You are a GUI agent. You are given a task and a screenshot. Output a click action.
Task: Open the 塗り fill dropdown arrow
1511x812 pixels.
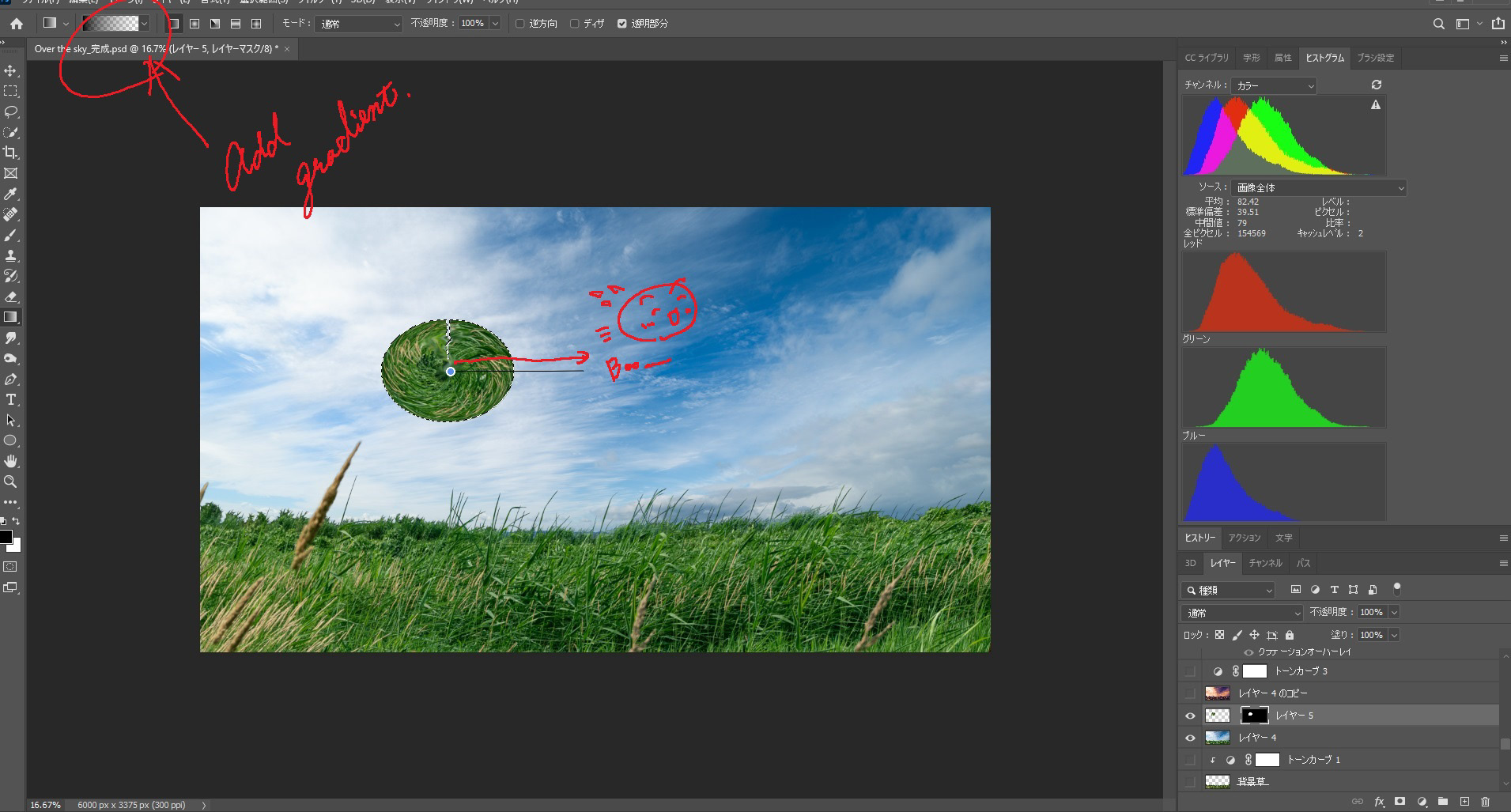pos(1394,635)
